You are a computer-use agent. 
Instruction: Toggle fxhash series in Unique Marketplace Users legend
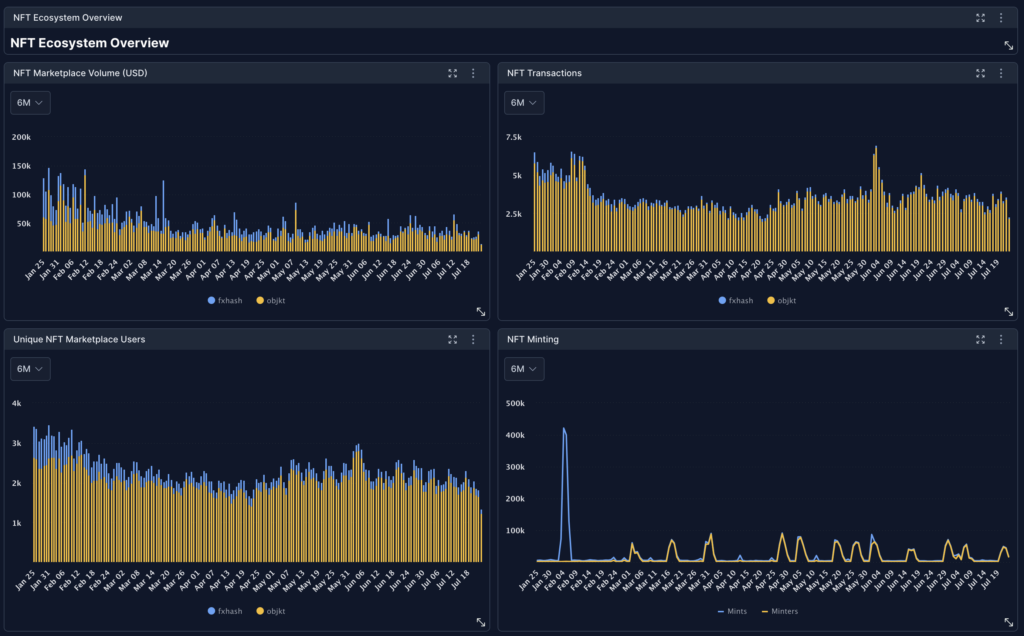tap(225, 611)
